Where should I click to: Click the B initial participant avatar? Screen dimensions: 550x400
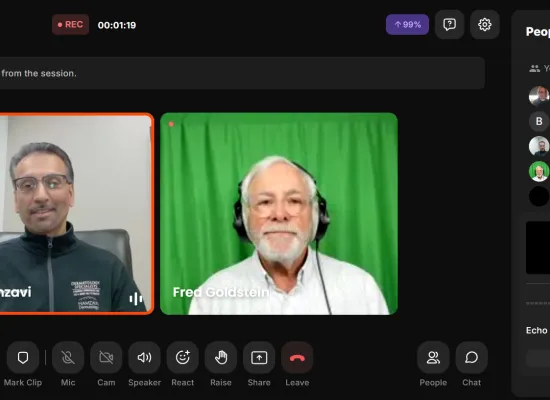539,121
